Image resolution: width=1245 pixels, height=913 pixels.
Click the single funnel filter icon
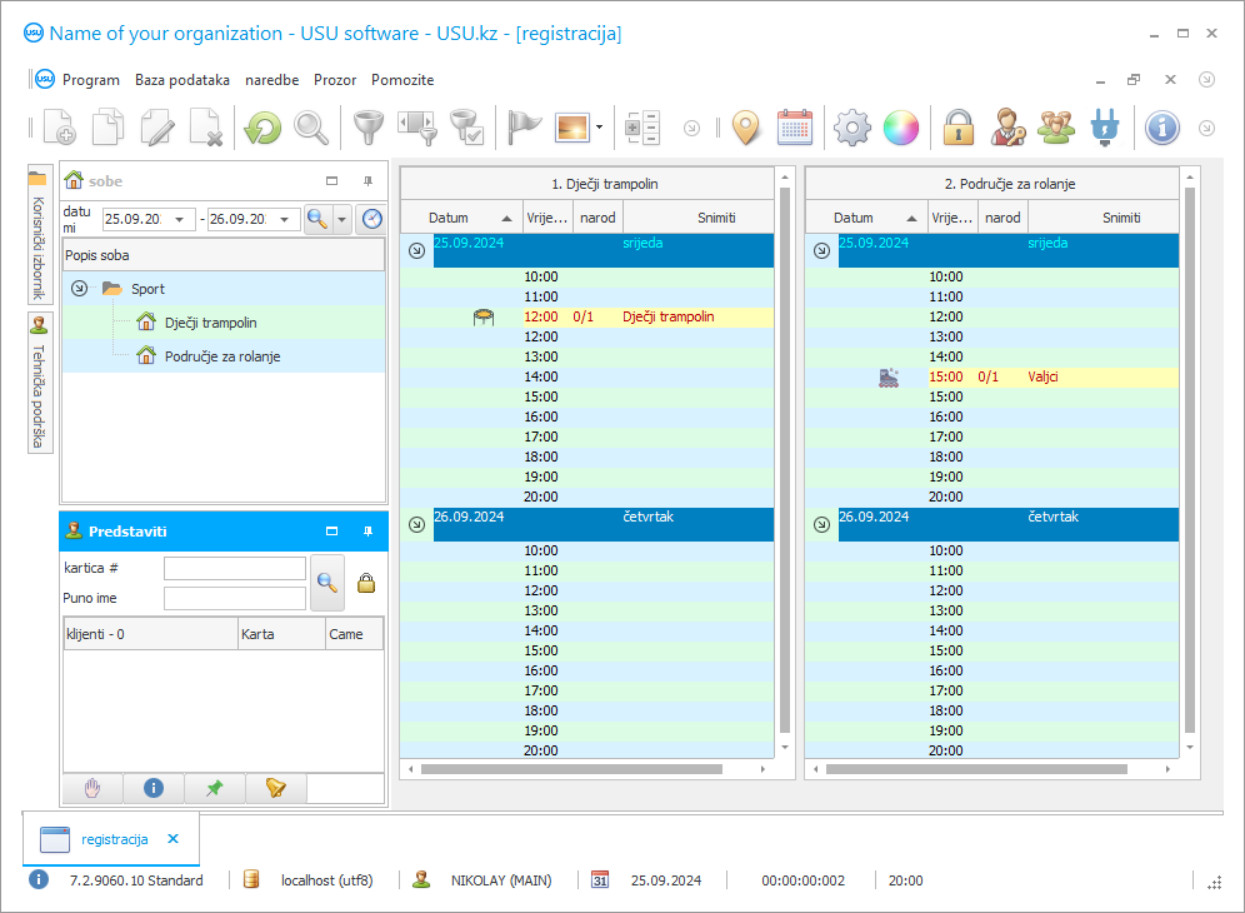369,128
